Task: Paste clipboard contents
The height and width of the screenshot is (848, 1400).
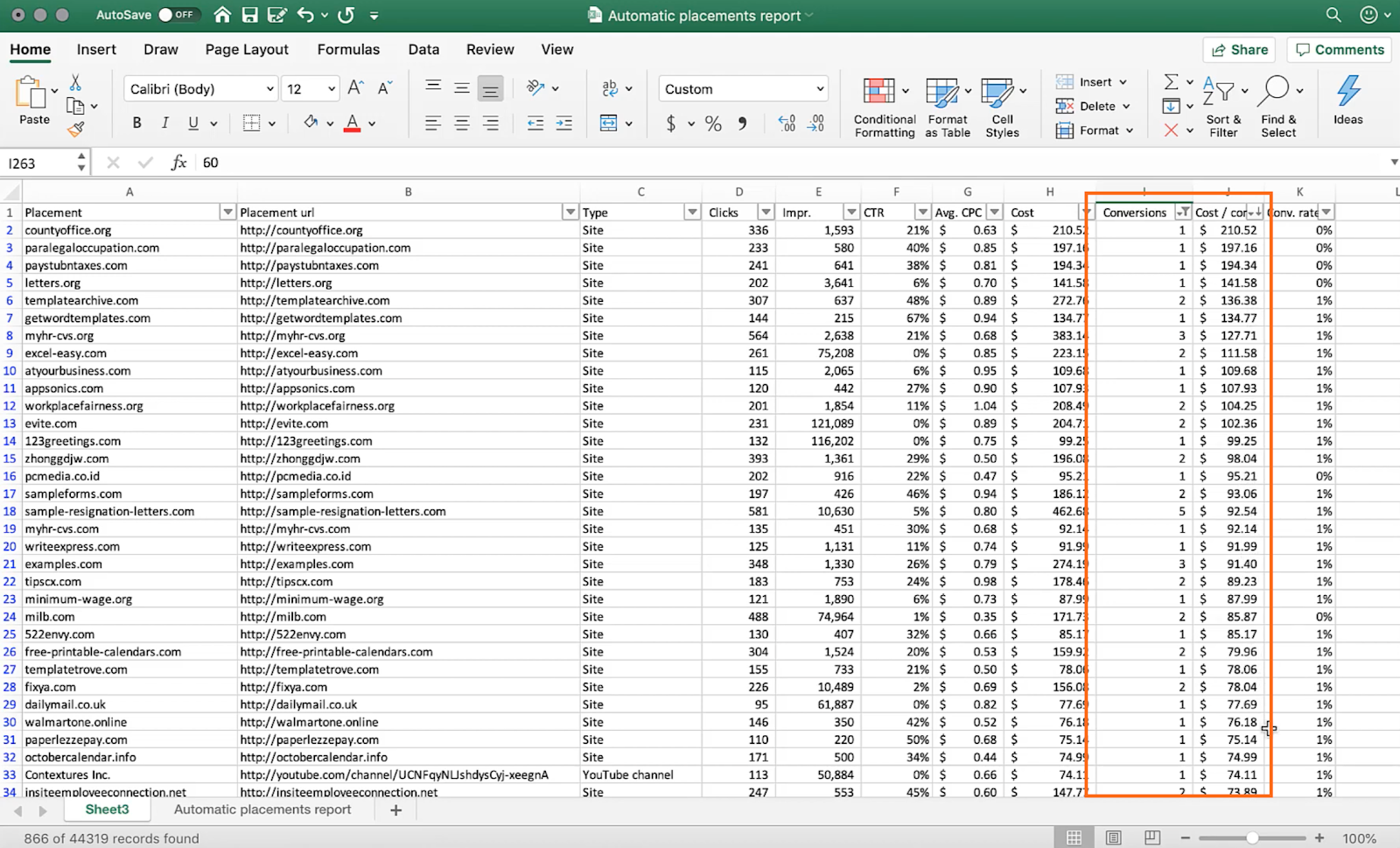Action: click(x=34, y=101)
